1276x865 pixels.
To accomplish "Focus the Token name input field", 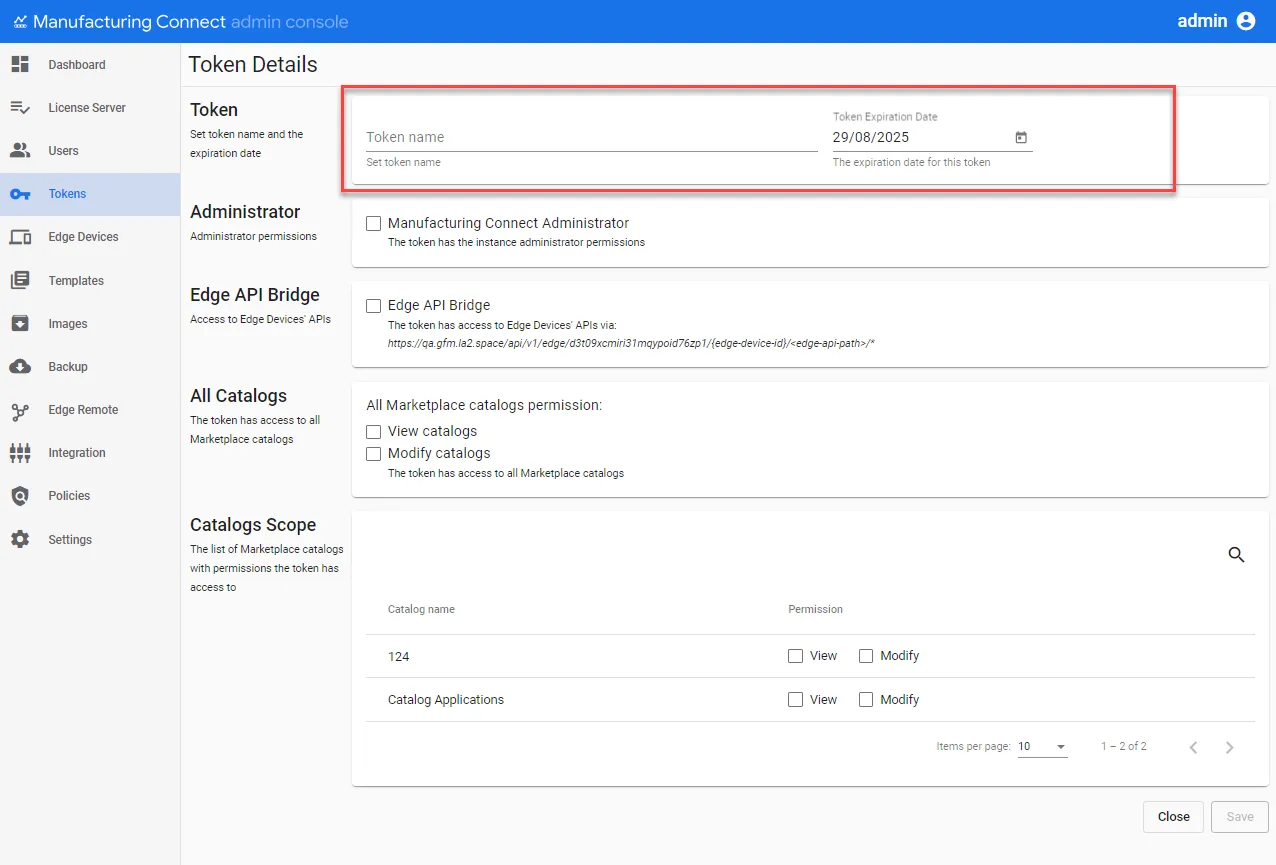I will (592, 138).
